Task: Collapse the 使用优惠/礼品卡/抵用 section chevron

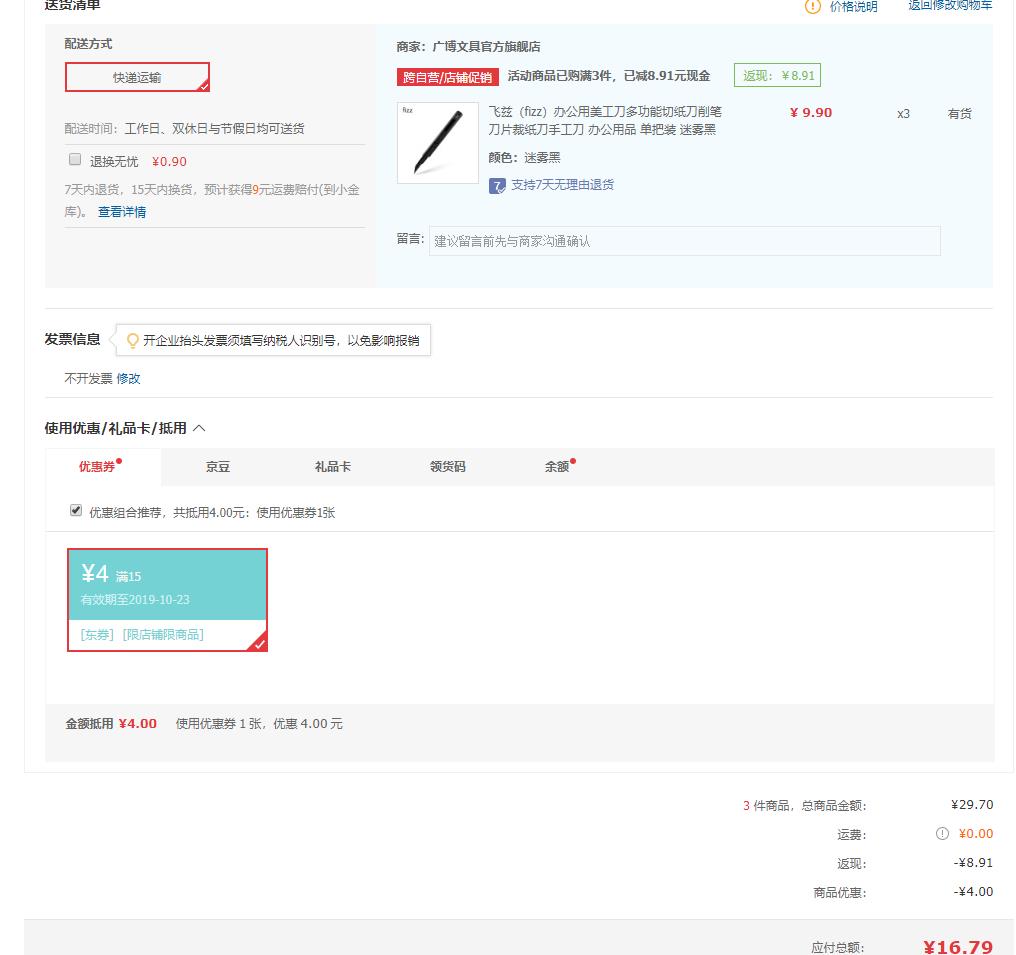Action: click(200, 428)
